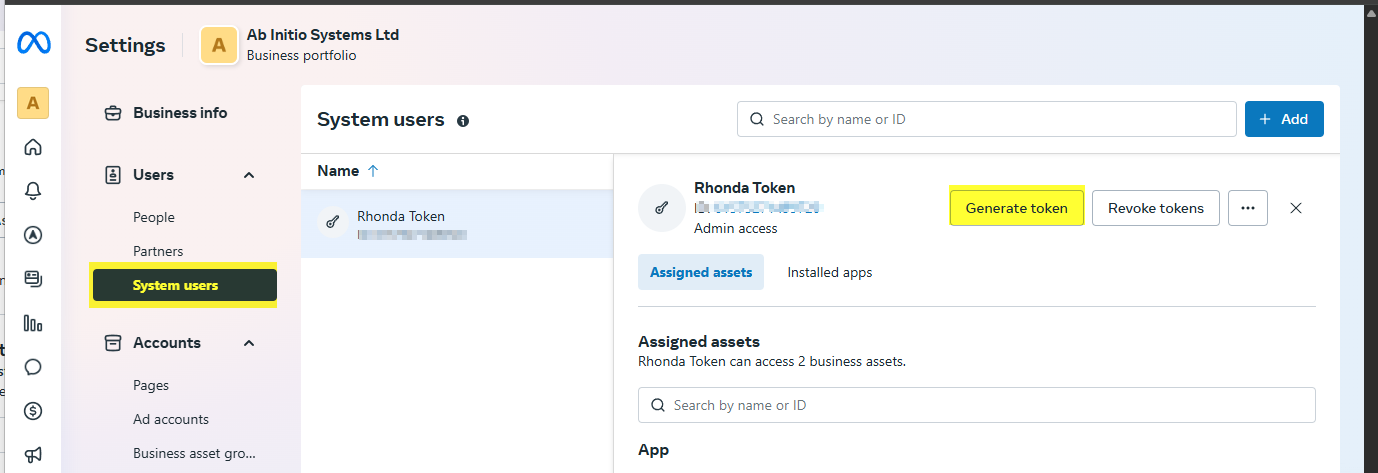Select the Assigned assets tab
Screen dimensions: 1378x473
point(701,272)
